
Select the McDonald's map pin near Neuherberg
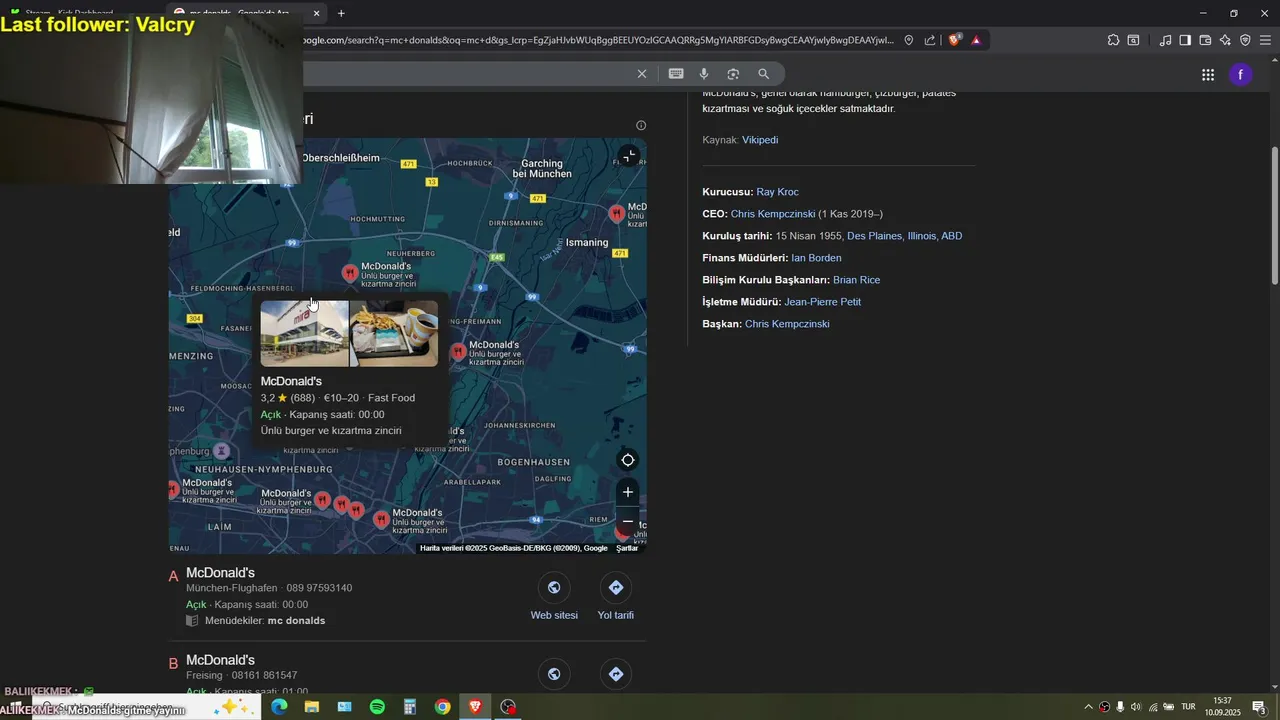(x=349, y=273)
